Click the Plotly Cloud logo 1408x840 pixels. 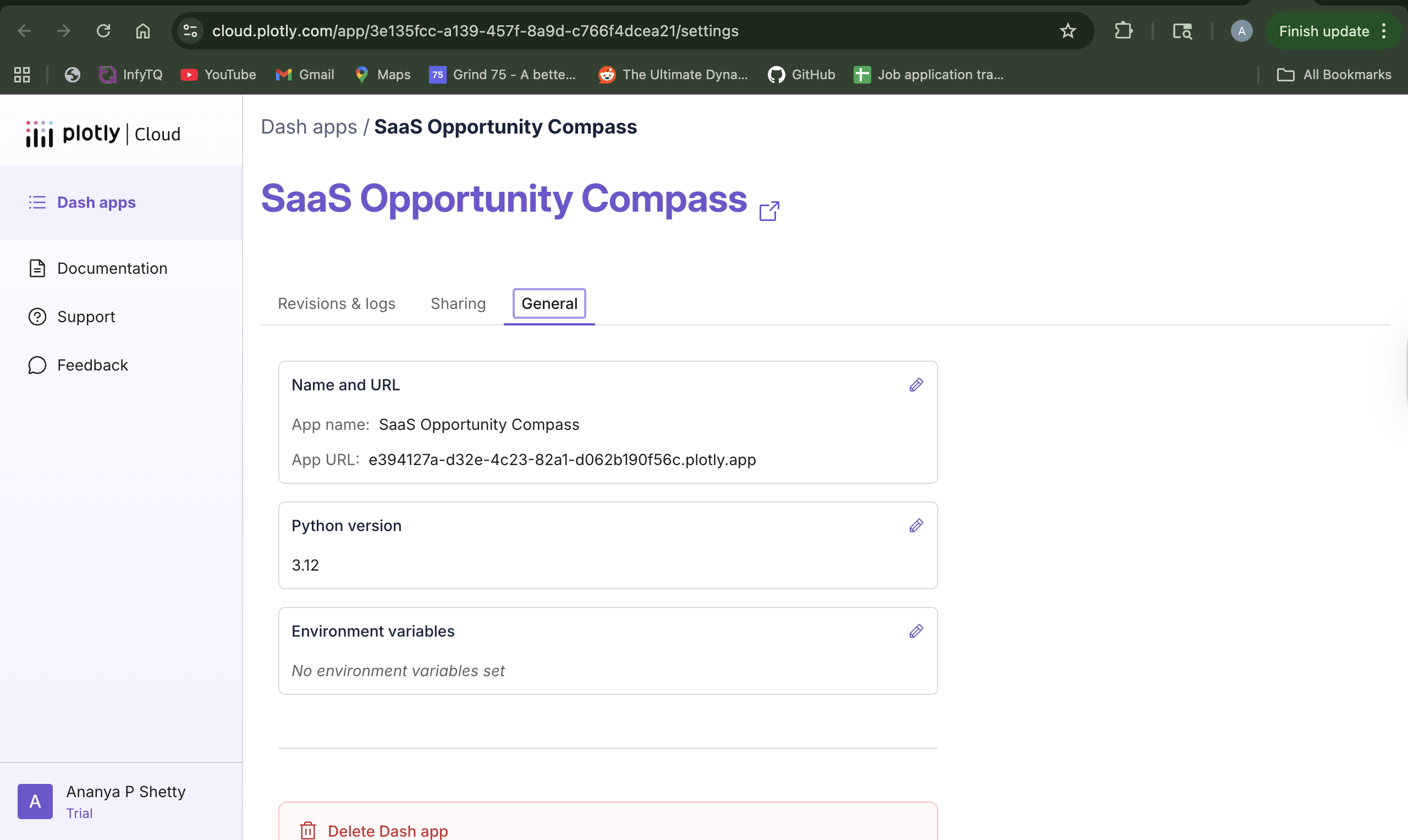click(103, 134)
